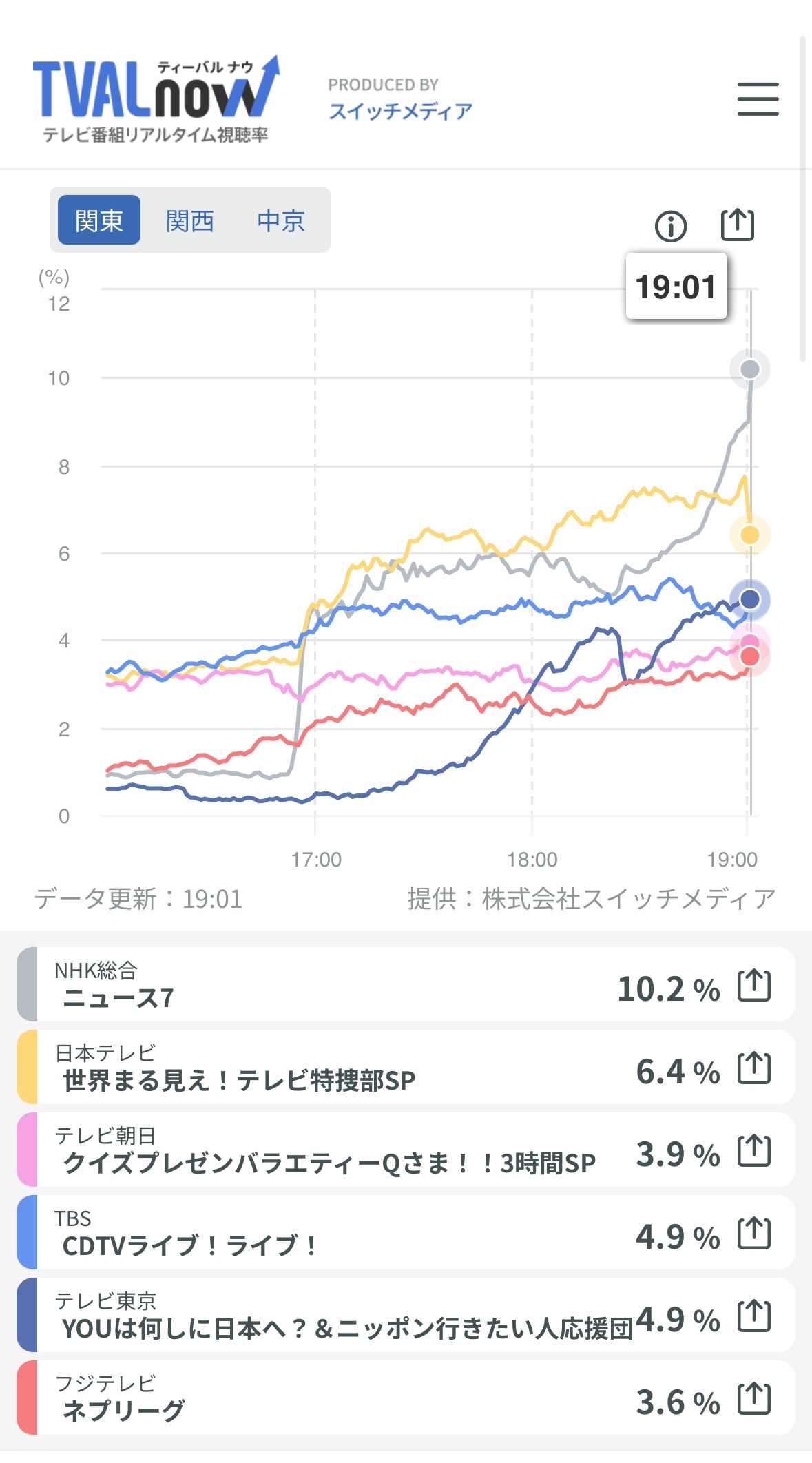This screenshot has height=1463, width=812.
Task: Share the テレビ朝日 Qさま rating
Action: (x=753, y=1150)
